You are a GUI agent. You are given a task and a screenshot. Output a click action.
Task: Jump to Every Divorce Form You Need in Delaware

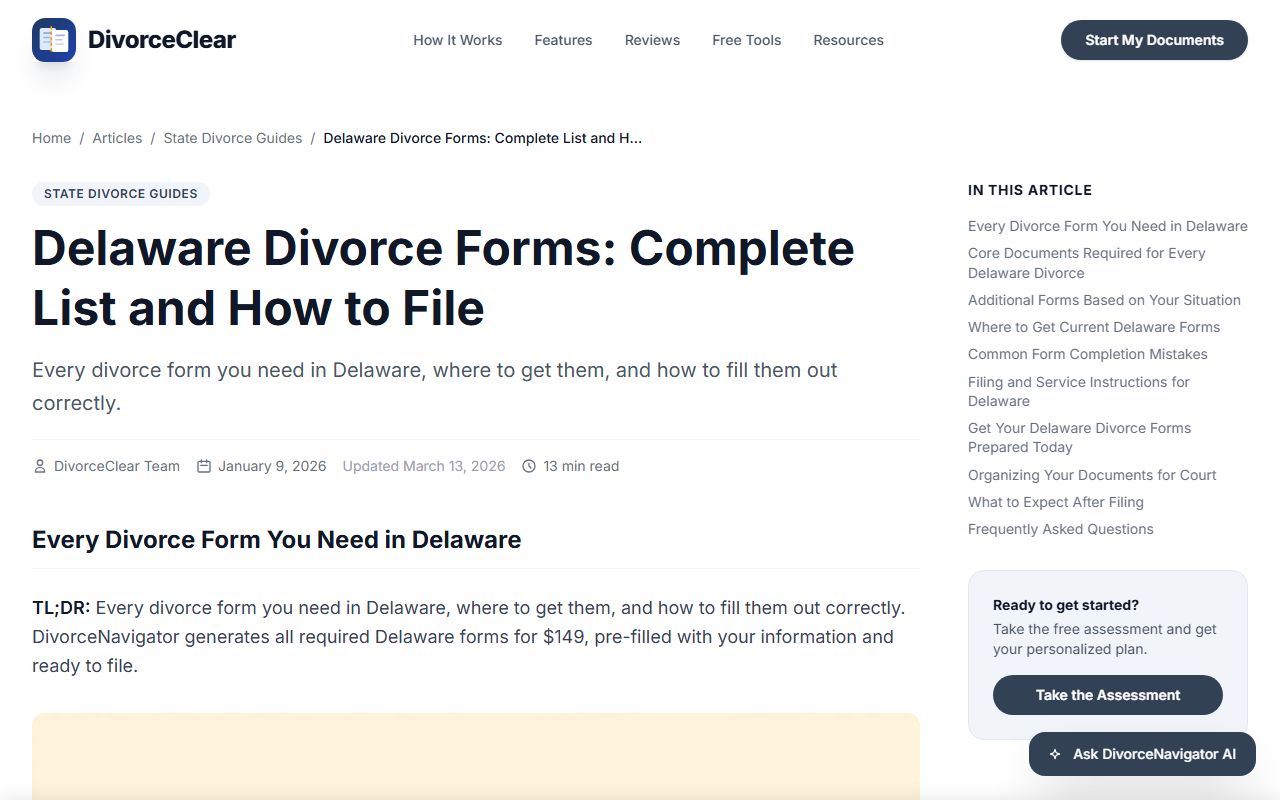point(1107,226)
